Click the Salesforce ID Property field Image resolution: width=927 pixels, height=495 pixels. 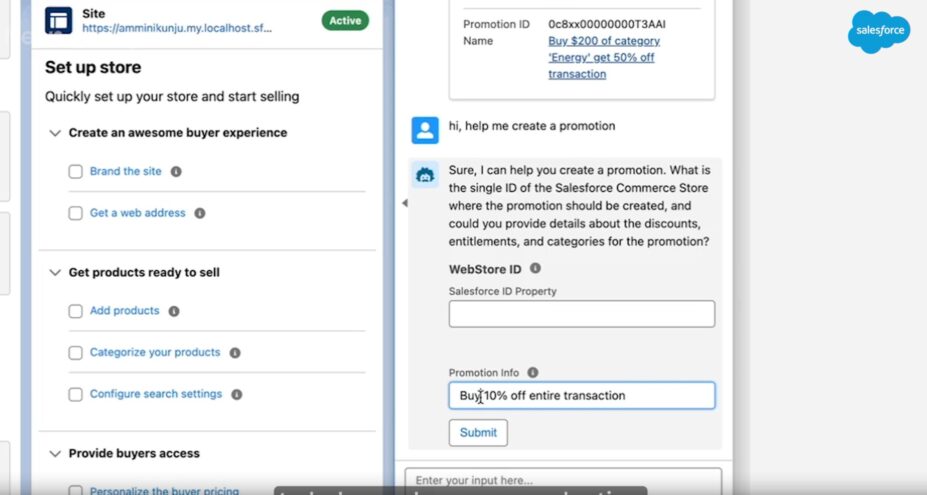[581, 314]
